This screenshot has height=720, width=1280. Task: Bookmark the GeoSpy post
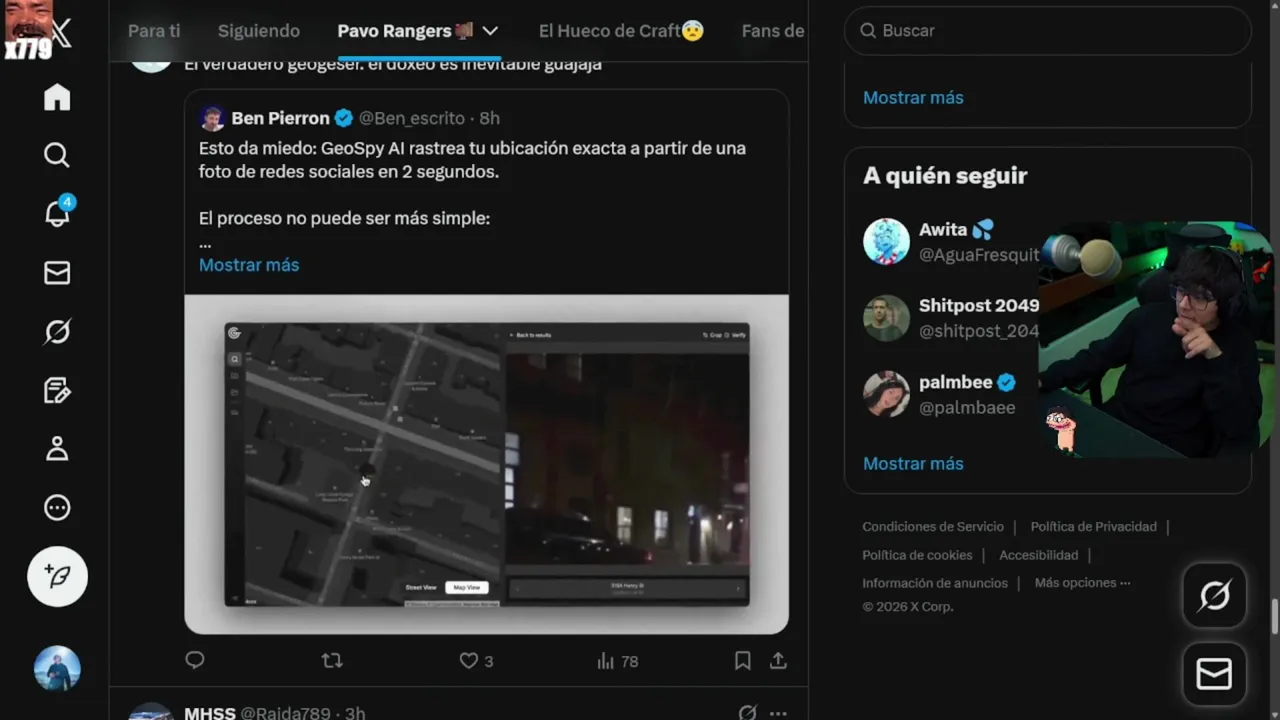click(x=742, y=661)
